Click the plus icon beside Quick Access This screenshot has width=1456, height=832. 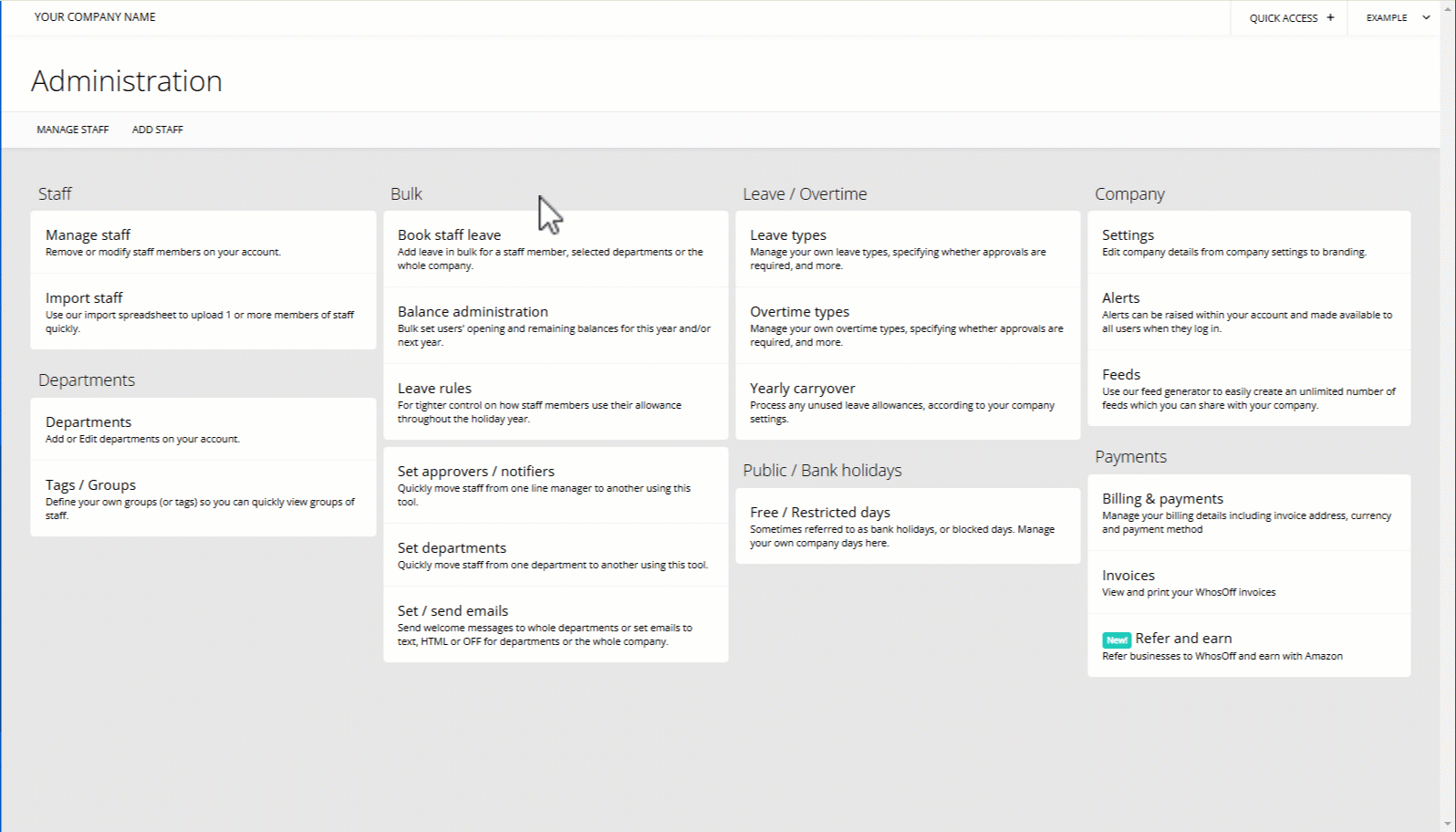coord(1330,17)
